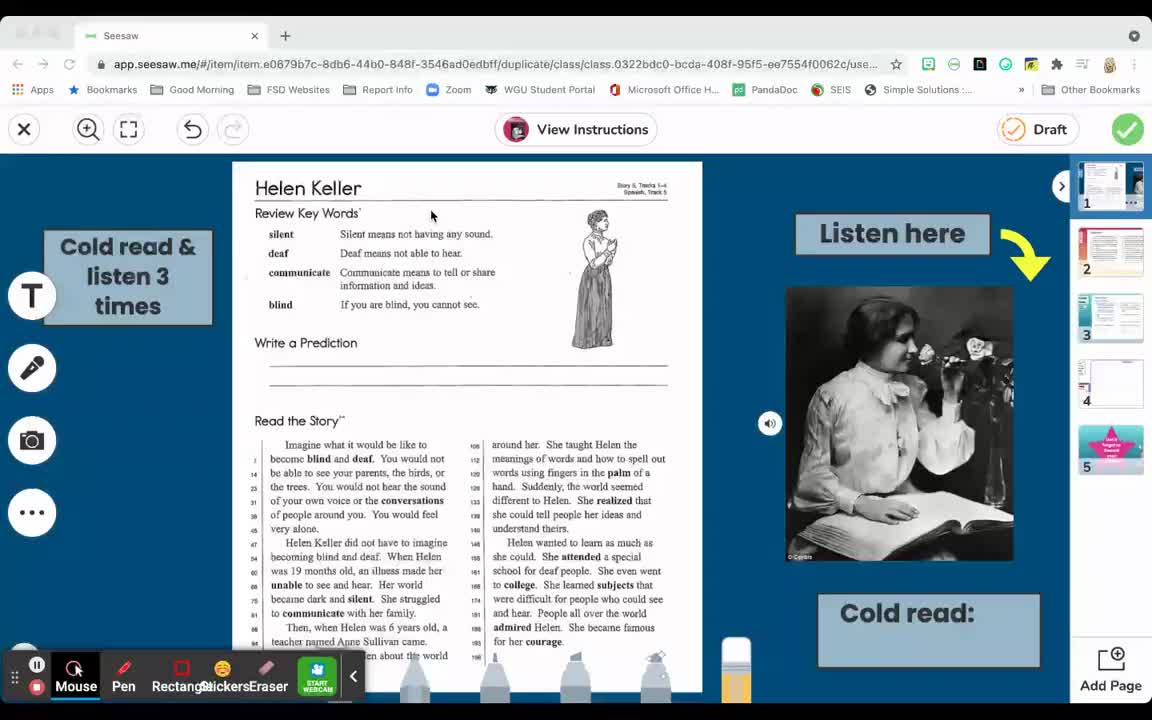The width and height of the screenshot is (1152, 720).
Task: Collapse the annotation toolbar arrow
Action: 353,676
